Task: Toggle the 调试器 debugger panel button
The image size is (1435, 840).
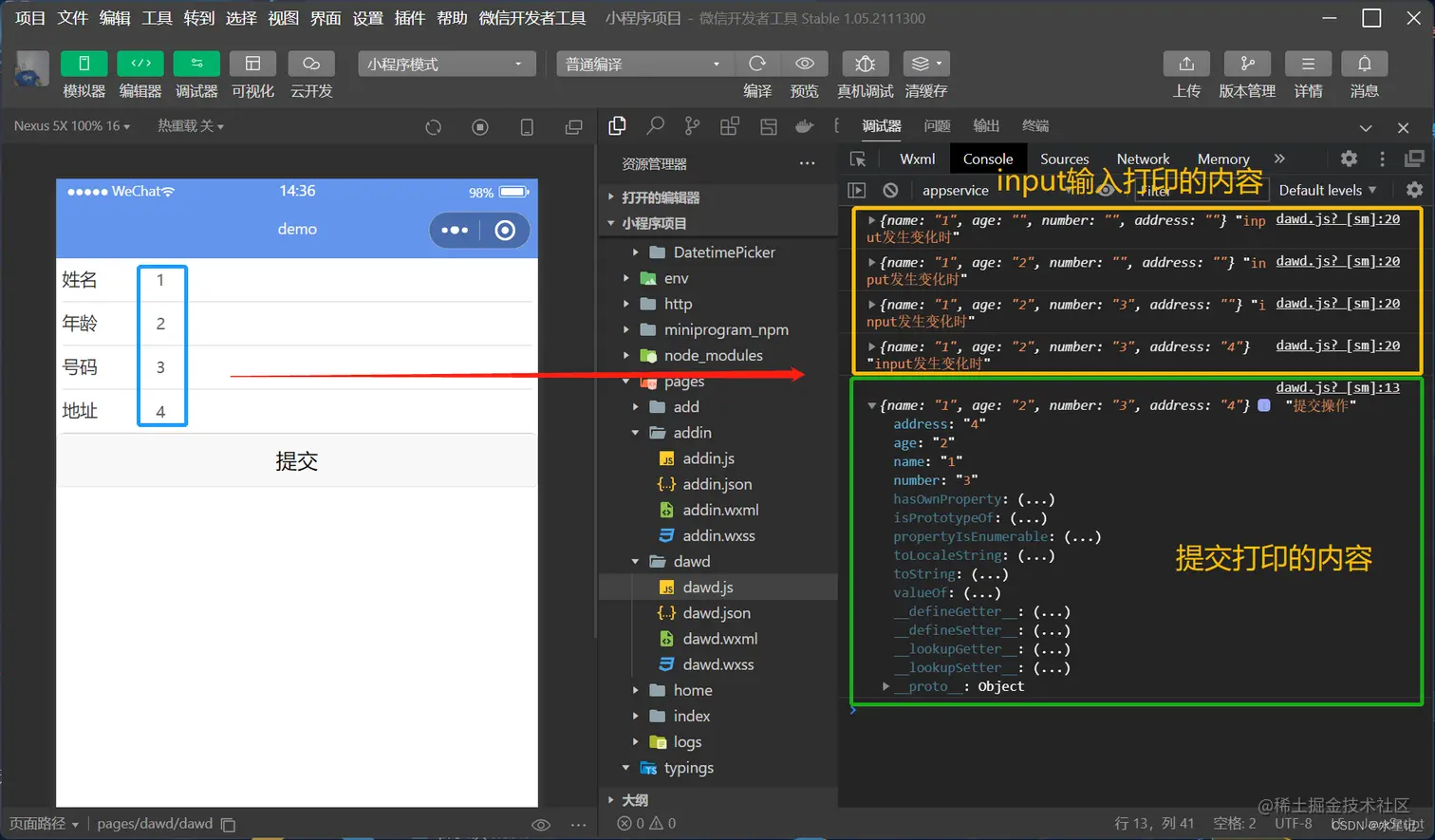Action: click(x=196, y=64)
